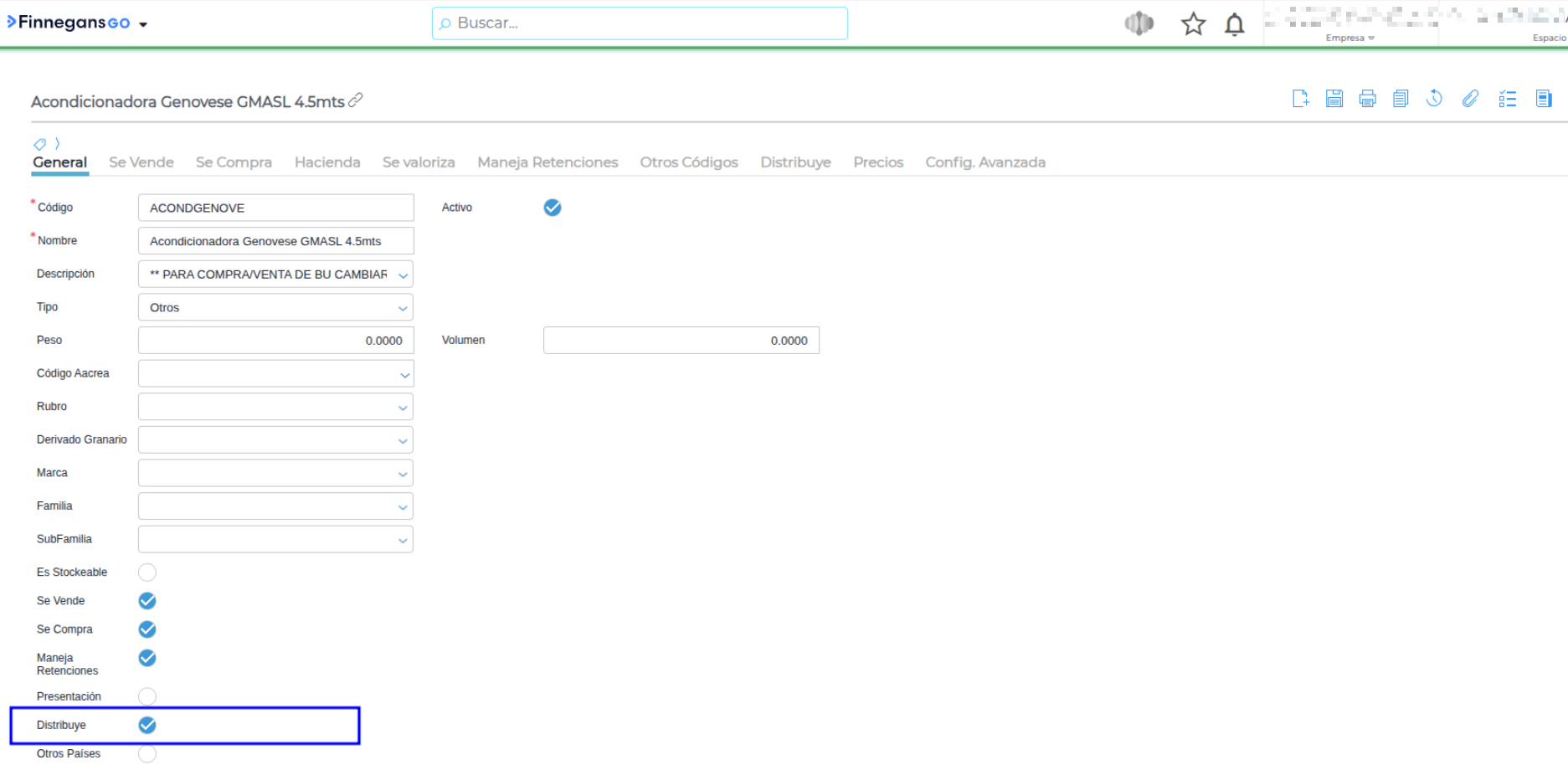Expand the Marca dropdown list
The height and width of the screenshot is (765, 1568).
pos(275,474)
